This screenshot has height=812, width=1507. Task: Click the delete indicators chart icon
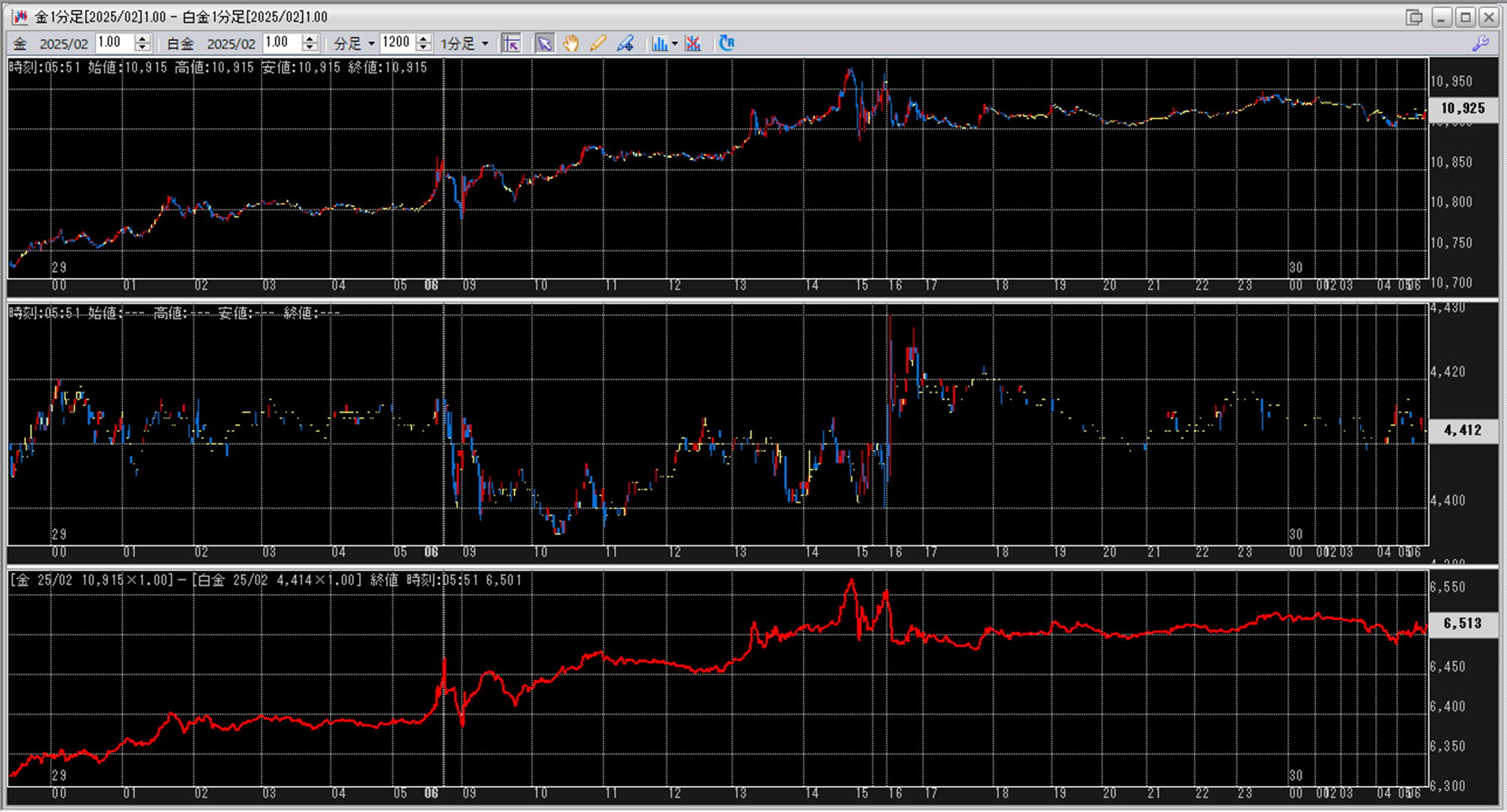tap(693, 43)
